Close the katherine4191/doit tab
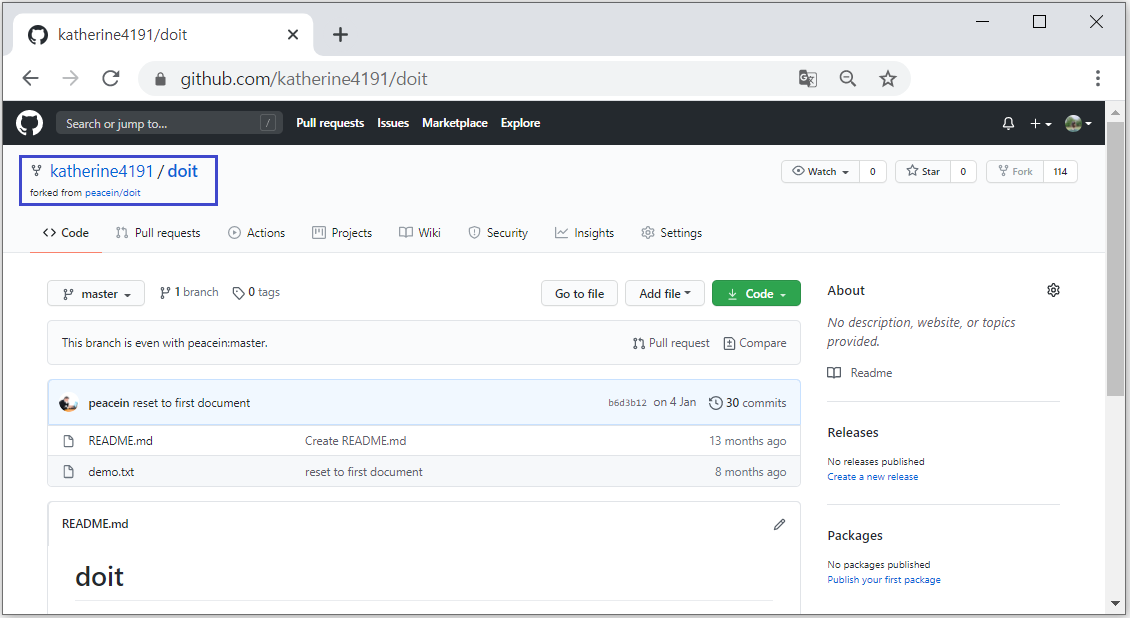1130x618 pixels. coord(293,35)
